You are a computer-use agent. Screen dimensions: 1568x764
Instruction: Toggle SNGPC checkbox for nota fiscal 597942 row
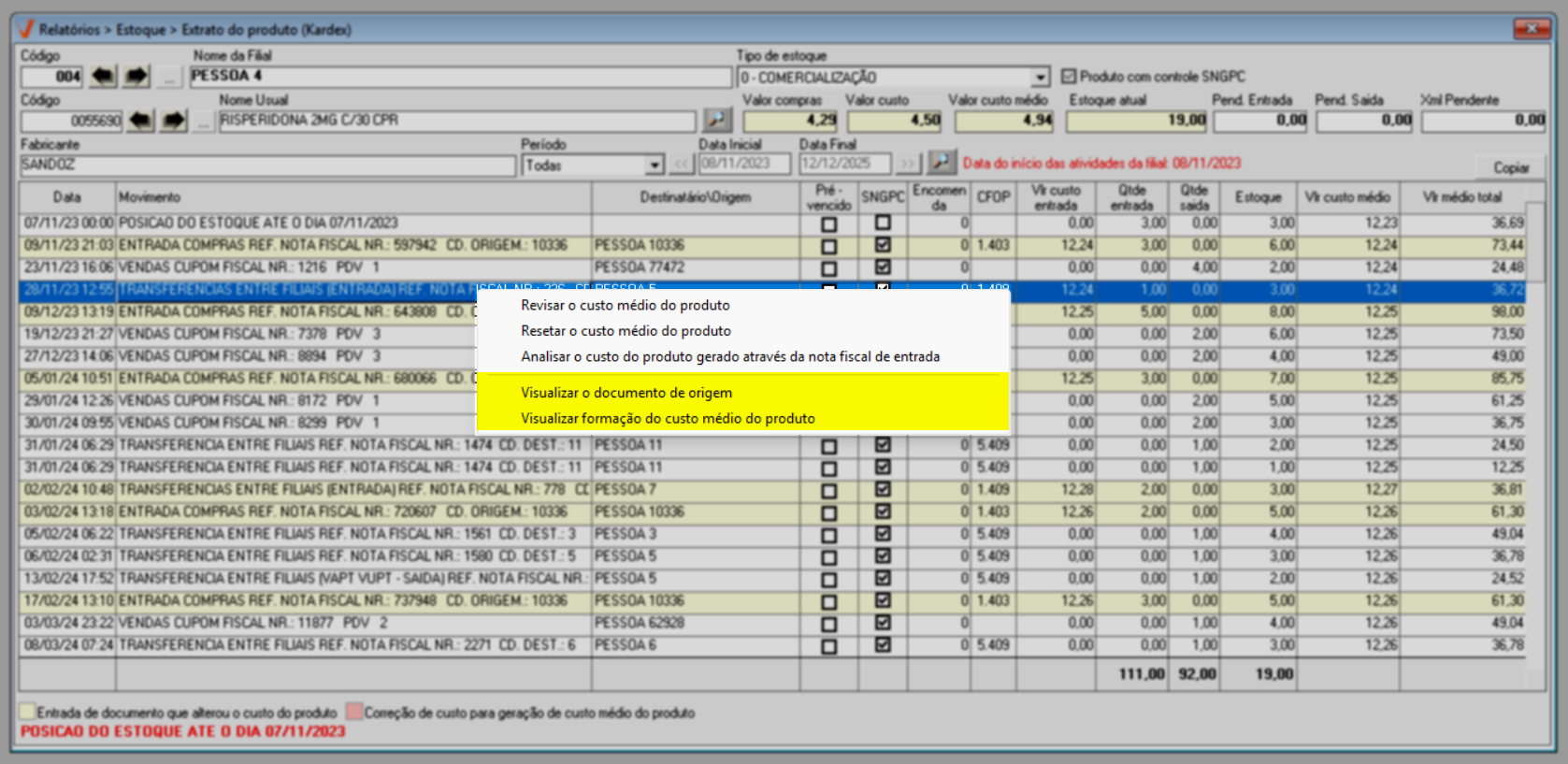coord(883,246)
